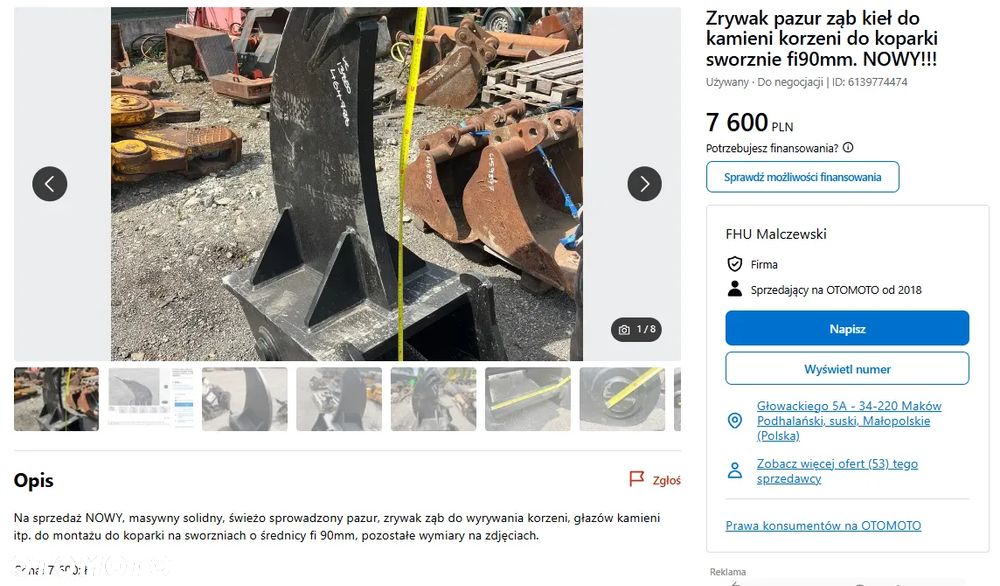
Task: Click the main ripper tooth photo
Action: click(347, 184)
